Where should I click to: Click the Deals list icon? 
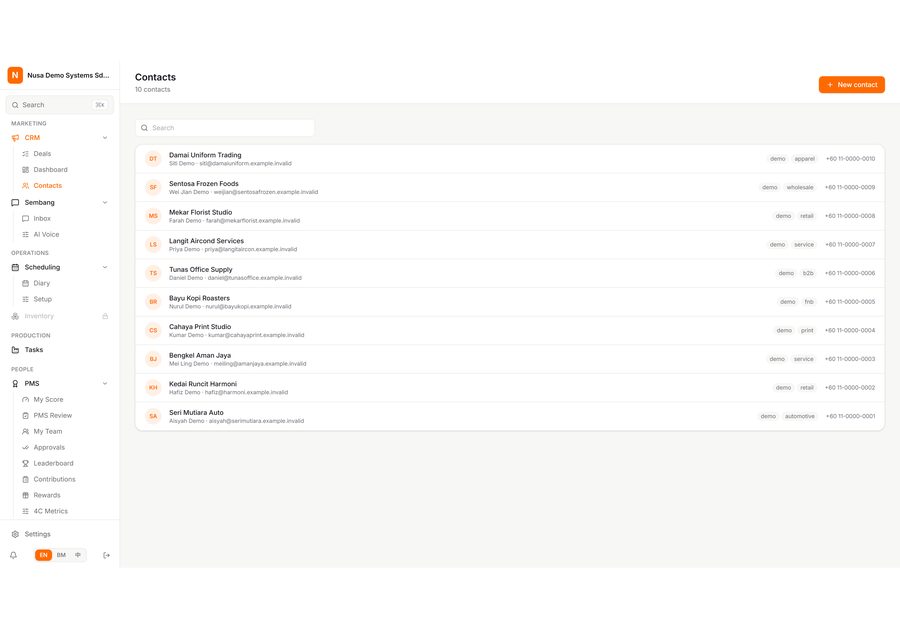click(x=25, y=154)
